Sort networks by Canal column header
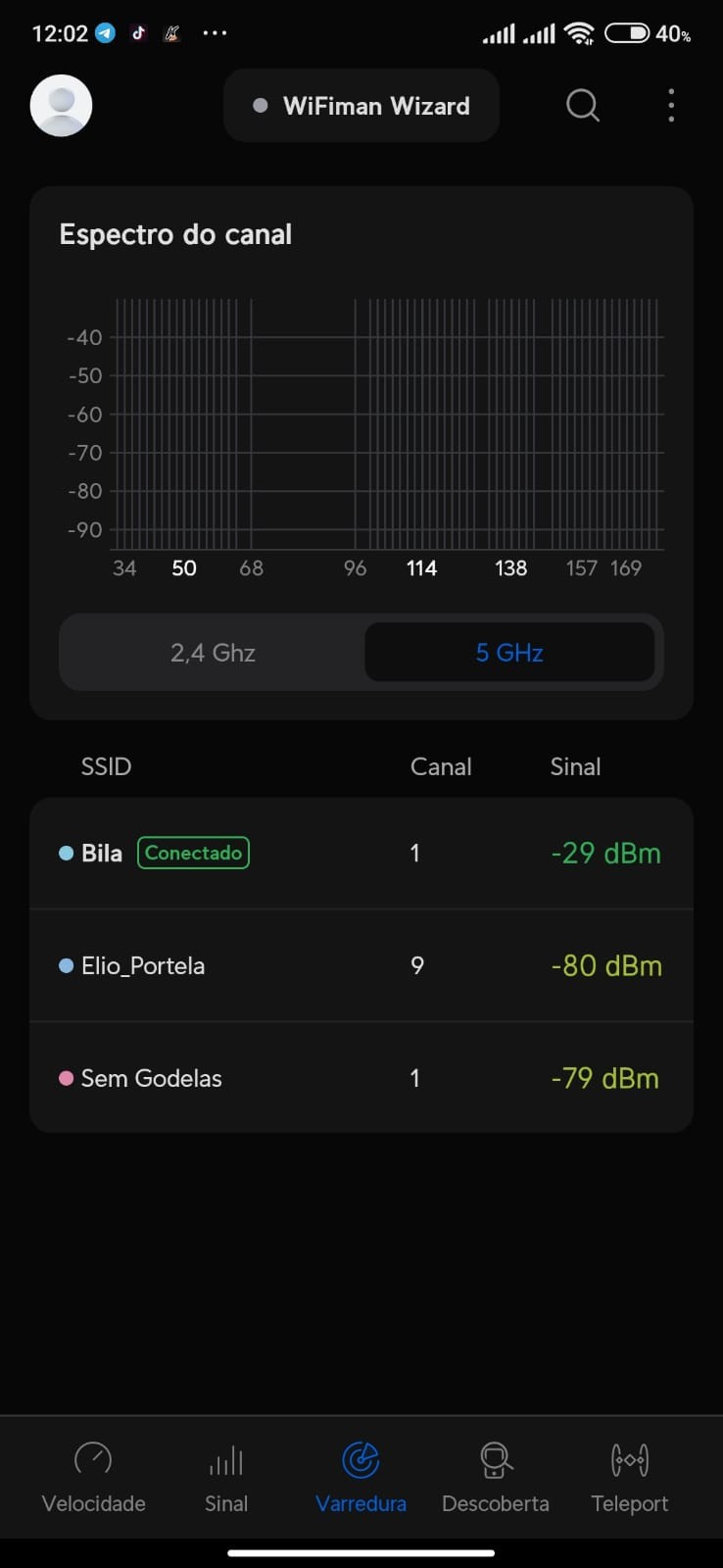The image size is (723, 1568). (x=441, y=766)
